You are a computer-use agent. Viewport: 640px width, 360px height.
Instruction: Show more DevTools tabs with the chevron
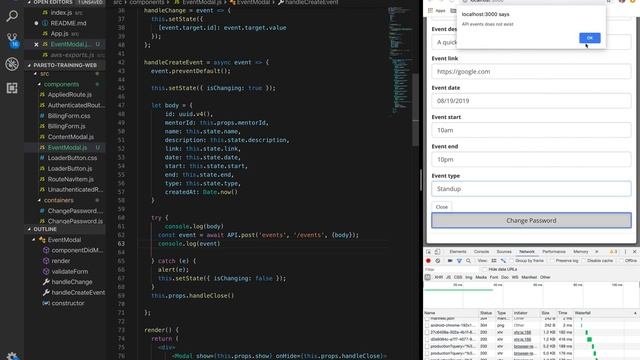coord(597,252)
